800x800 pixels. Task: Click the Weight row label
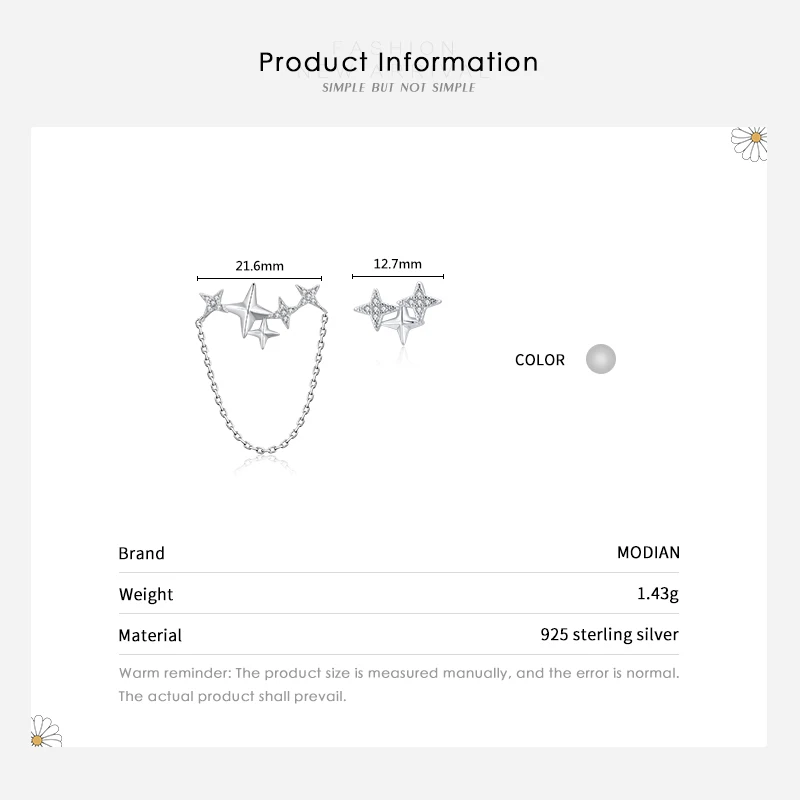[x=146, y=594]
